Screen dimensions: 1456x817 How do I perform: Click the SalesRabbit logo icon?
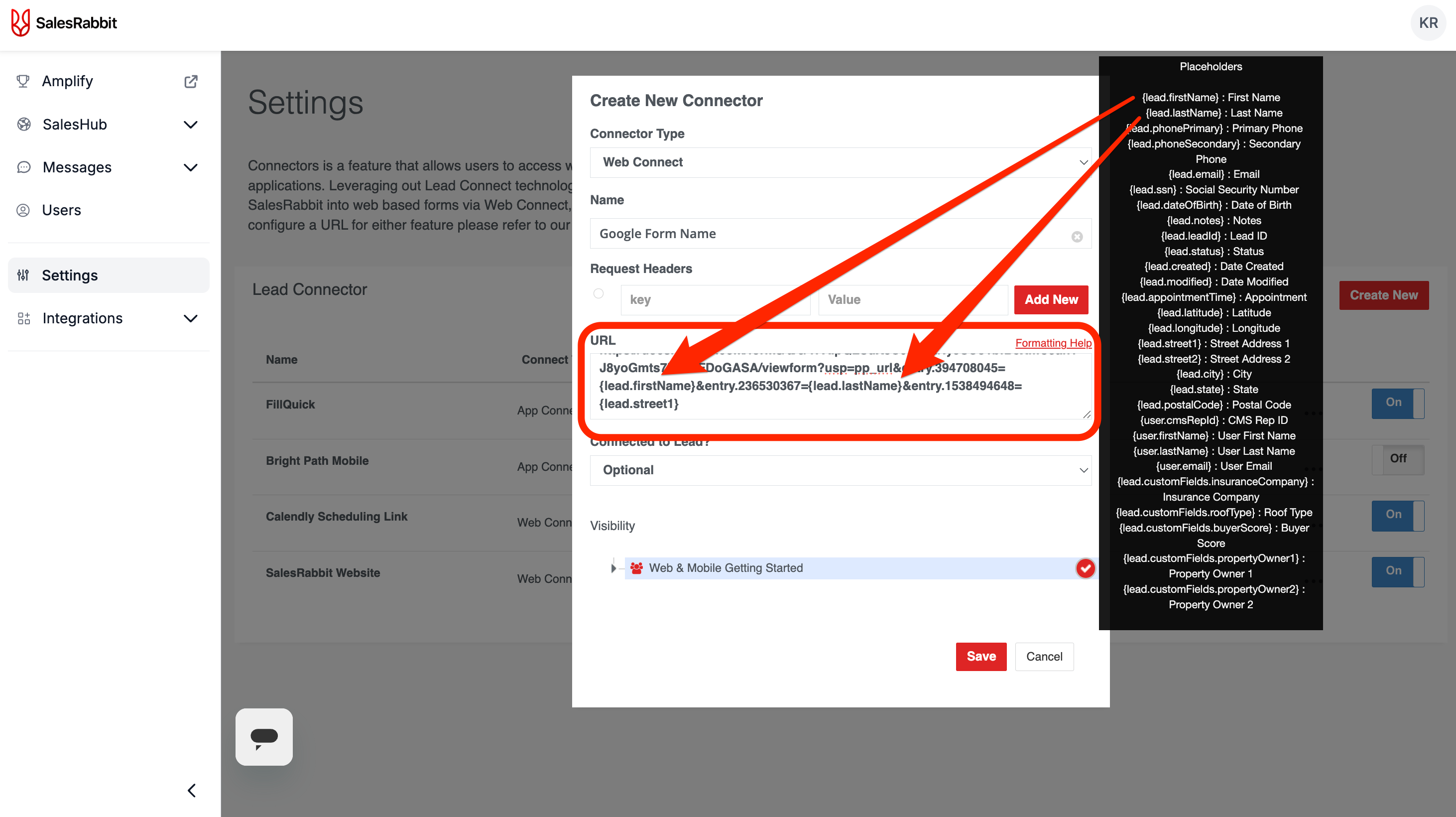(20, 22)
